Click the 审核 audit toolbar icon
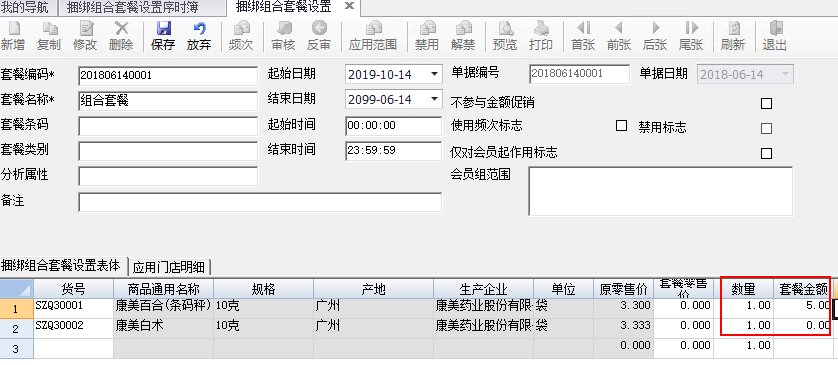This screenshot has height=365, width=838. (283, 29)
